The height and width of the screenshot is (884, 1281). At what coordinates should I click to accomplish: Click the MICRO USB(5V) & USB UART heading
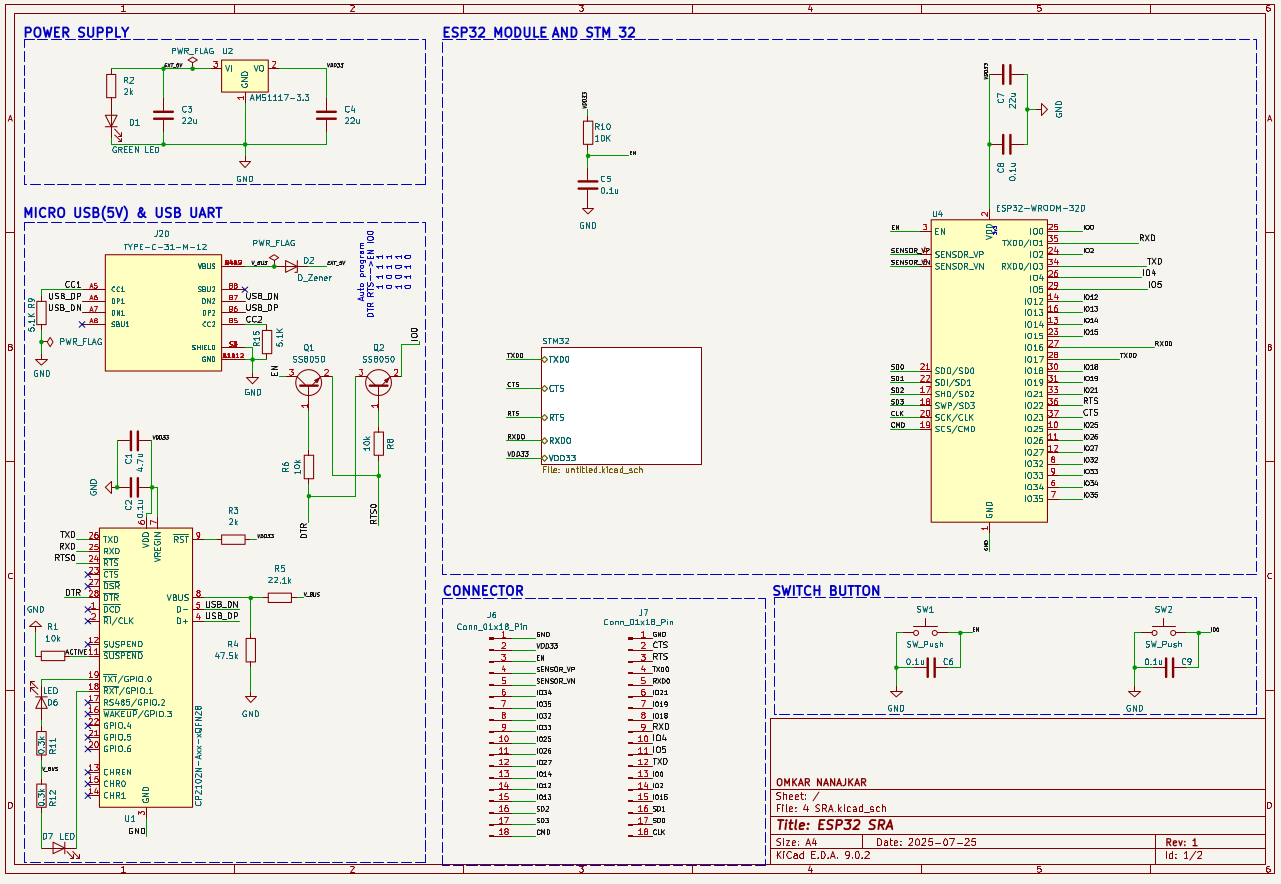[x=123, y=213]
